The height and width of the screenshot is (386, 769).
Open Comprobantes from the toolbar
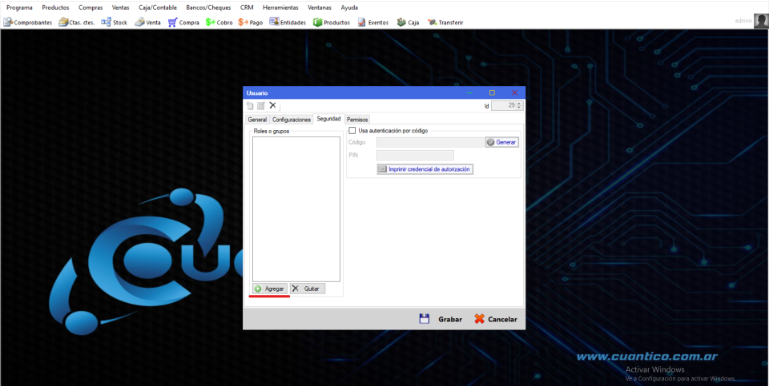coord(27,23)
